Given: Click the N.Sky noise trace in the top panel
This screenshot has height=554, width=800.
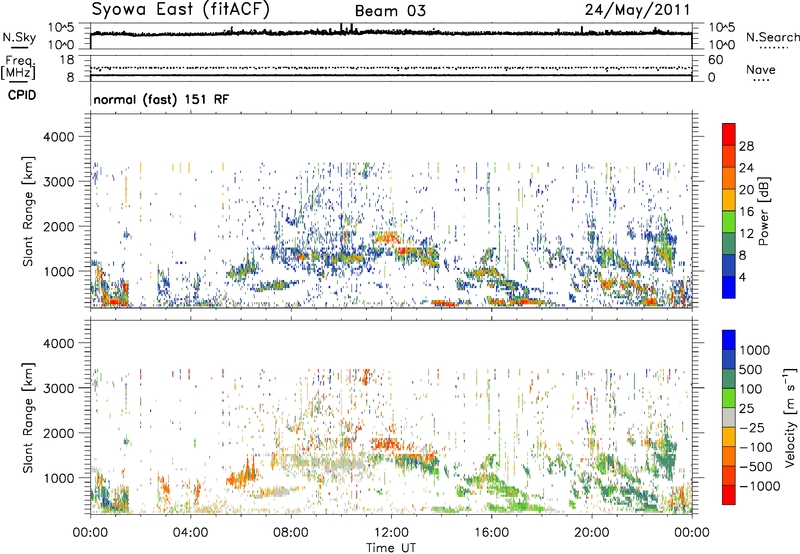Looking at the screenshot, I should point(391,33).
